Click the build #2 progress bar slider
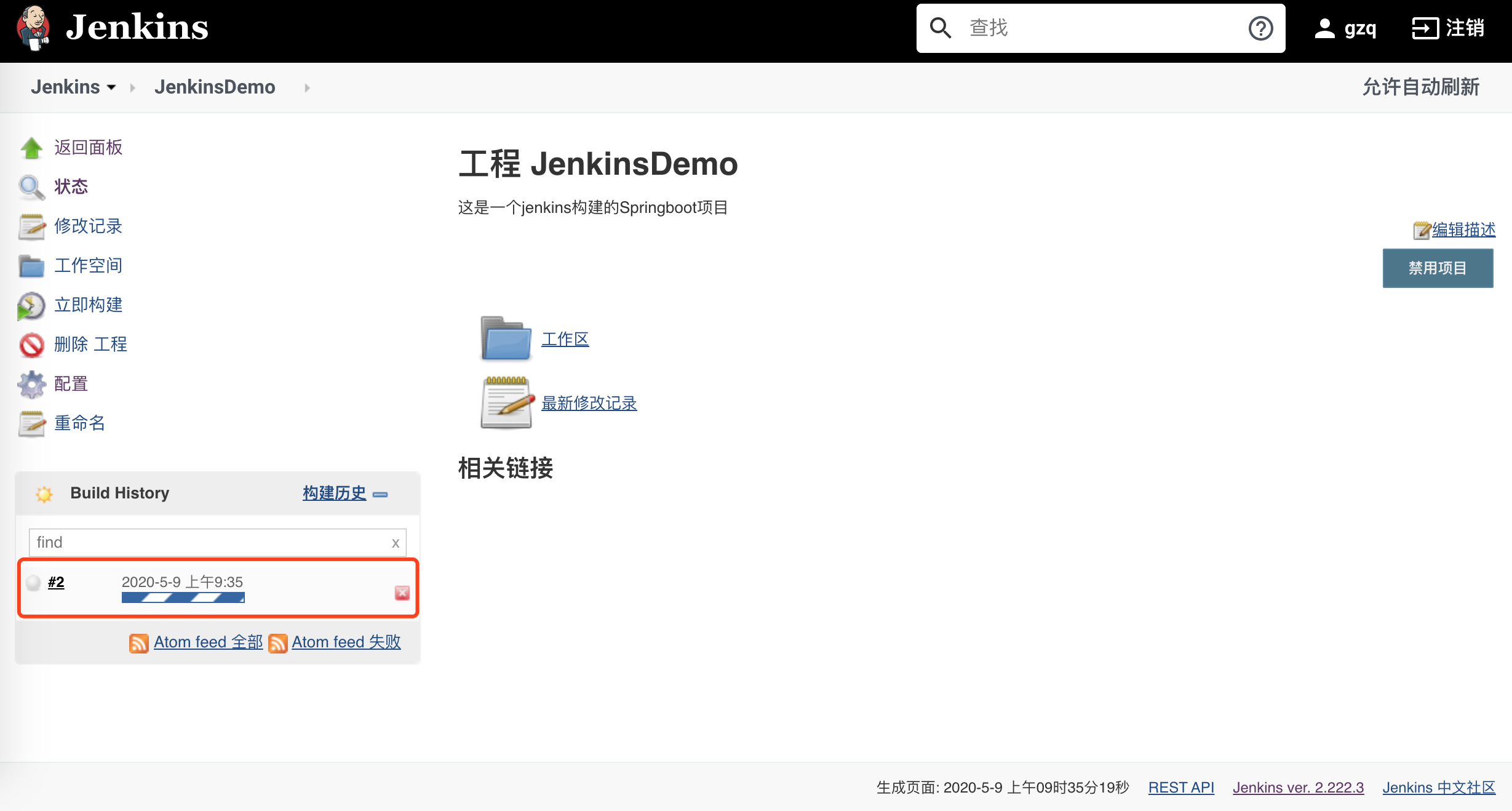This screenshot has height=811, width=1512. (182, 598)
